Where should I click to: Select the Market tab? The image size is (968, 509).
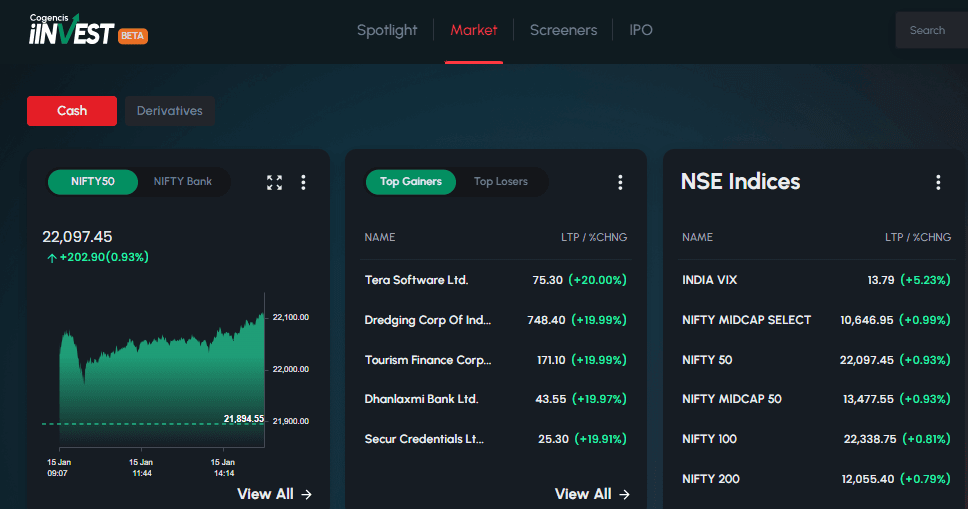(x=474, y=30)
